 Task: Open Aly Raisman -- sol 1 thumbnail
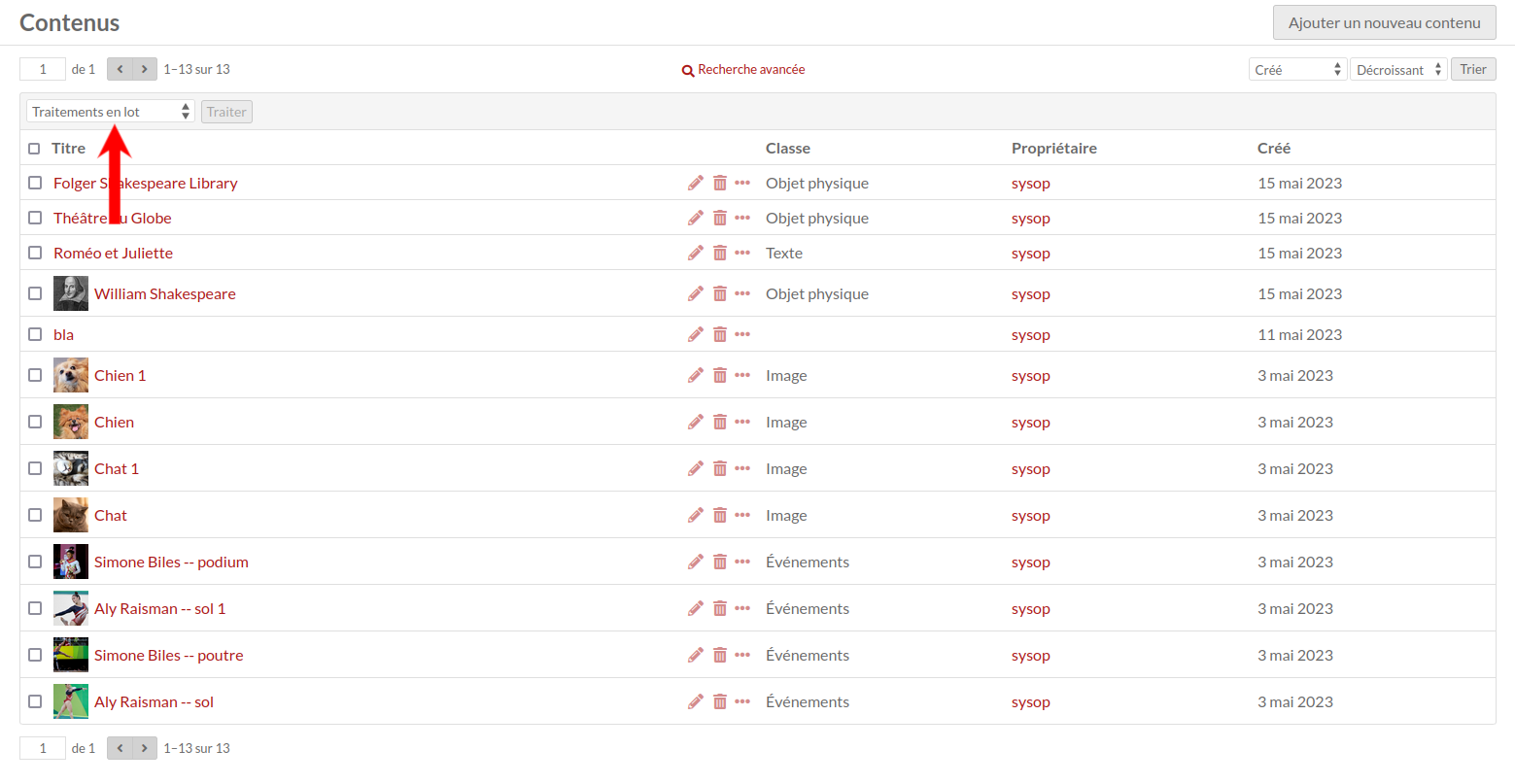(71, 608)
